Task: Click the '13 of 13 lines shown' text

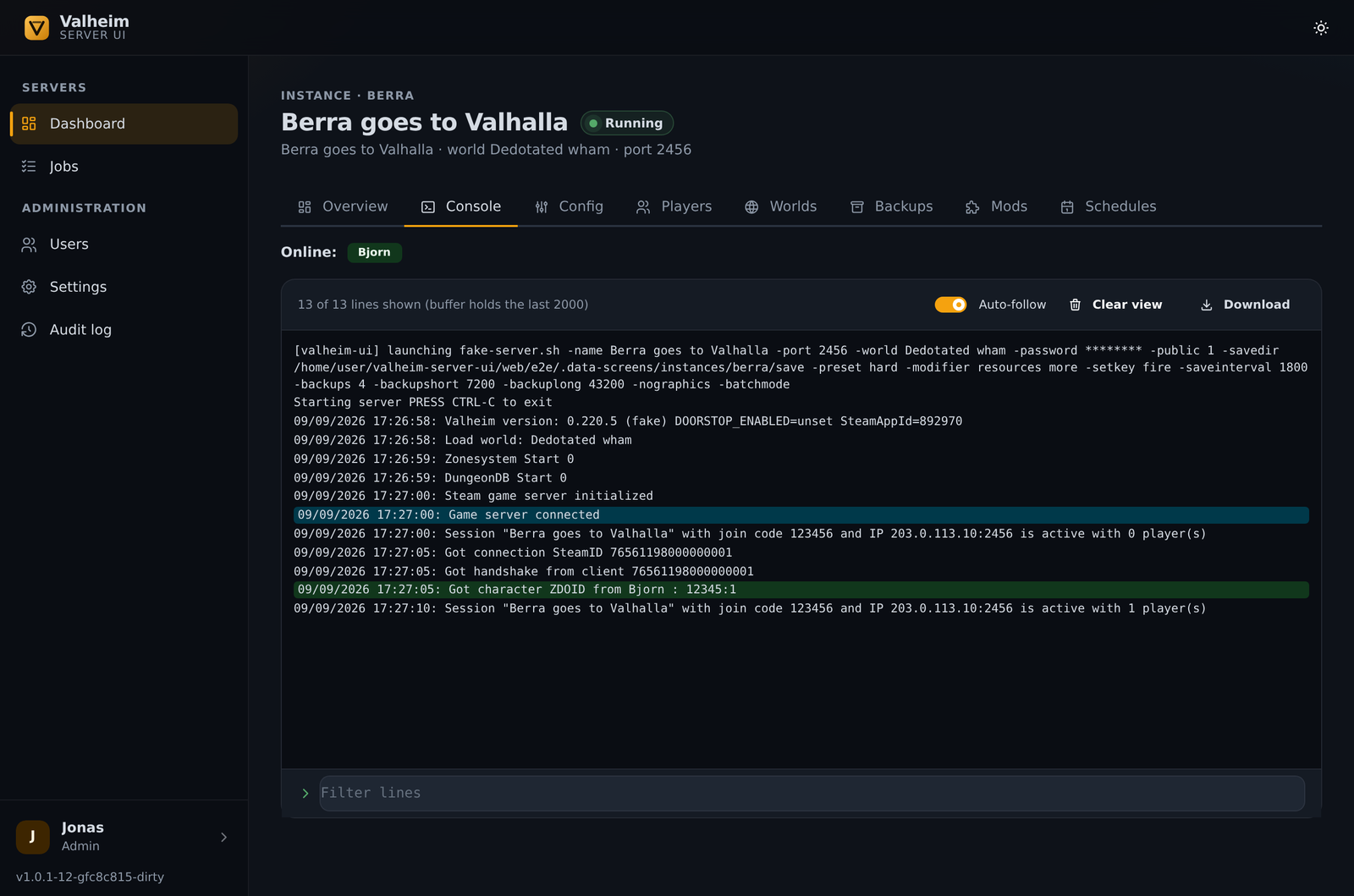Action: pos(443,305)
